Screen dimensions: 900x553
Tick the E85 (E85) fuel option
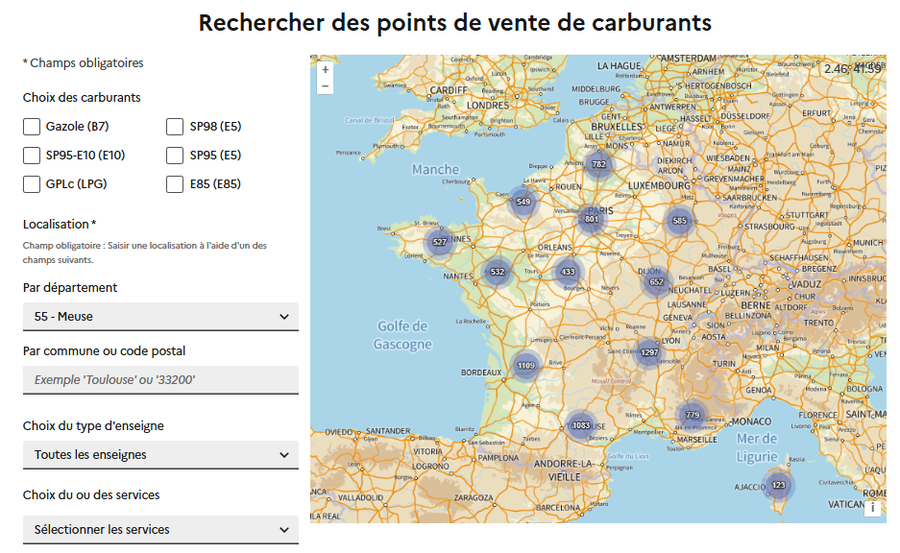pos(174,184)
